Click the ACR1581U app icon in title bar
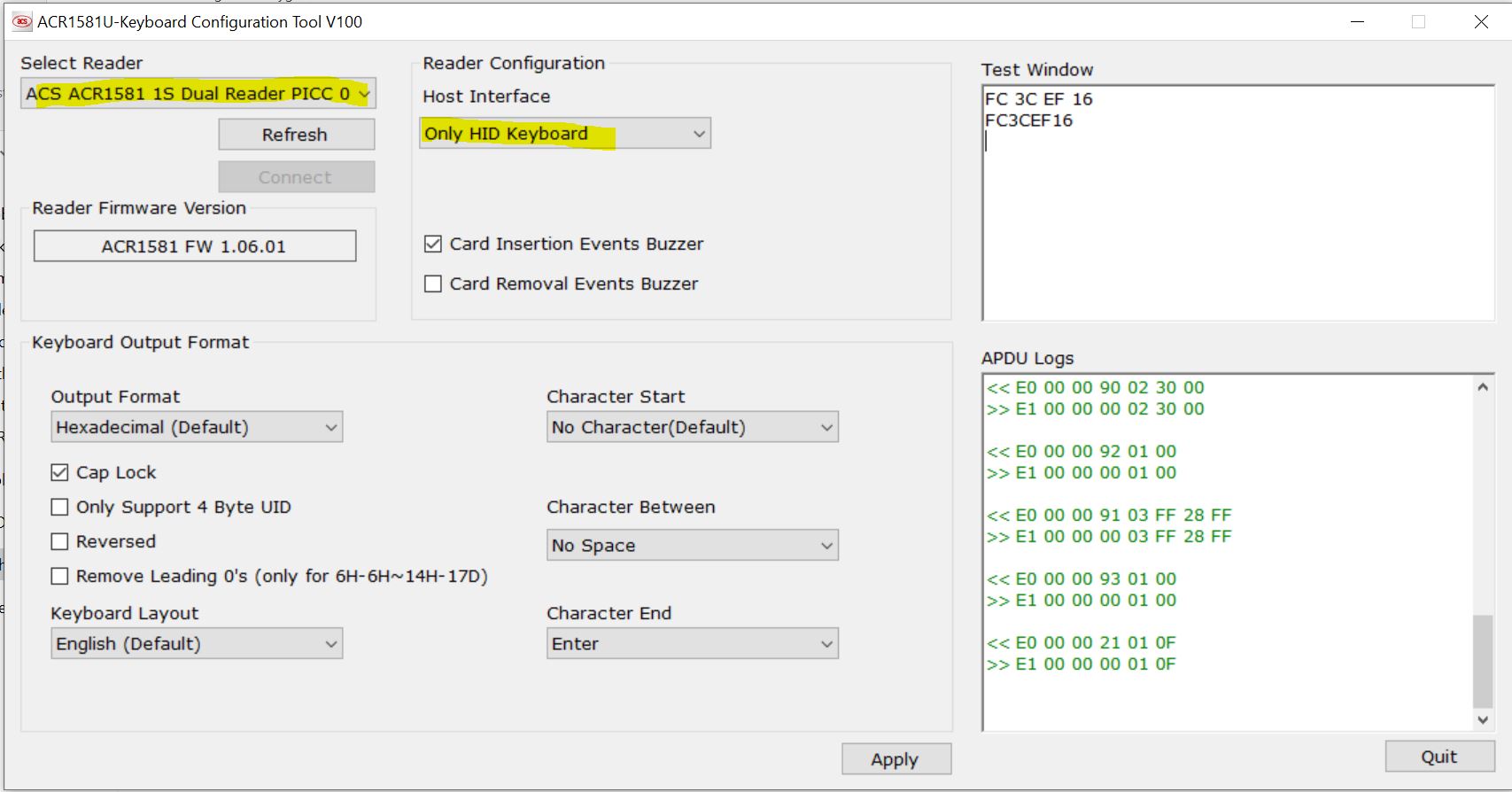 tap(22, 21)
